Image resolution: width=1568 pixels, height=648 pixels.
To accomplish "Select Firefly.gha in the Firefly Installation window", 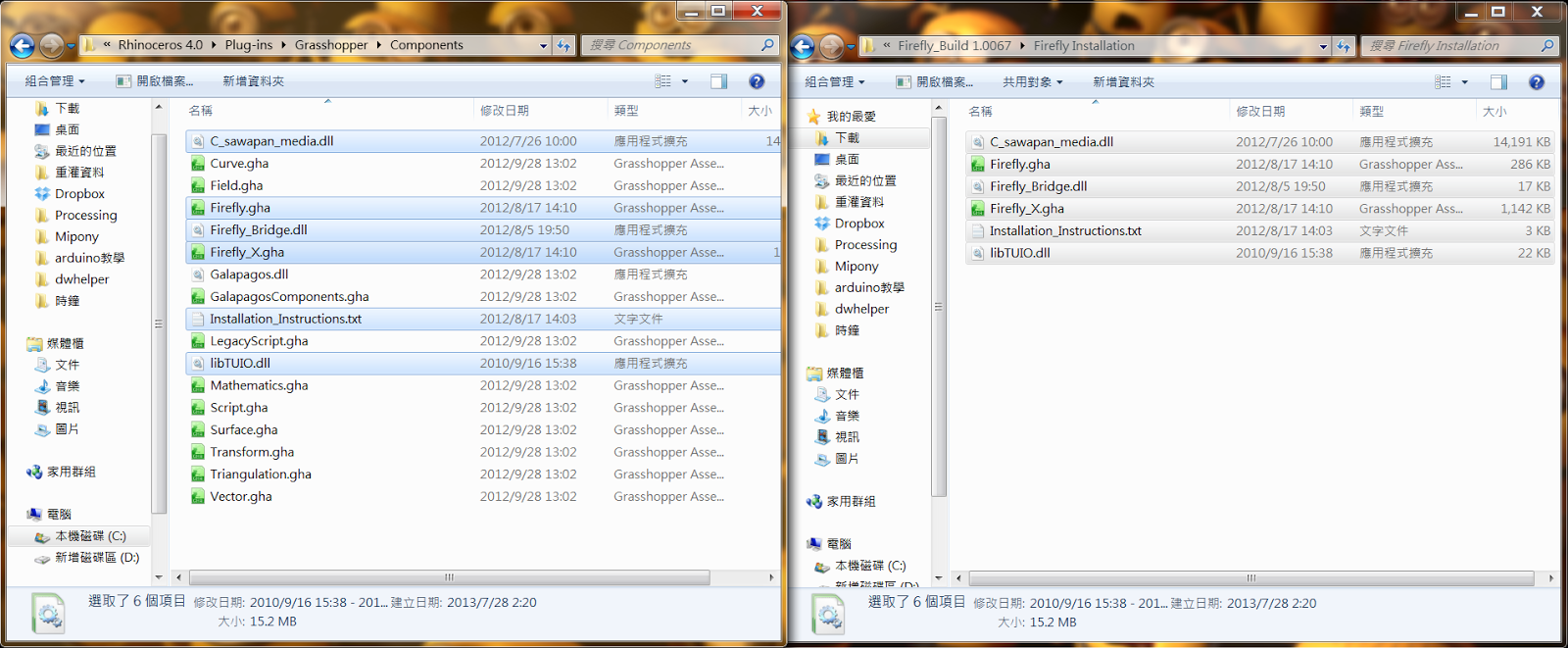I will [x=1260, y=165].
